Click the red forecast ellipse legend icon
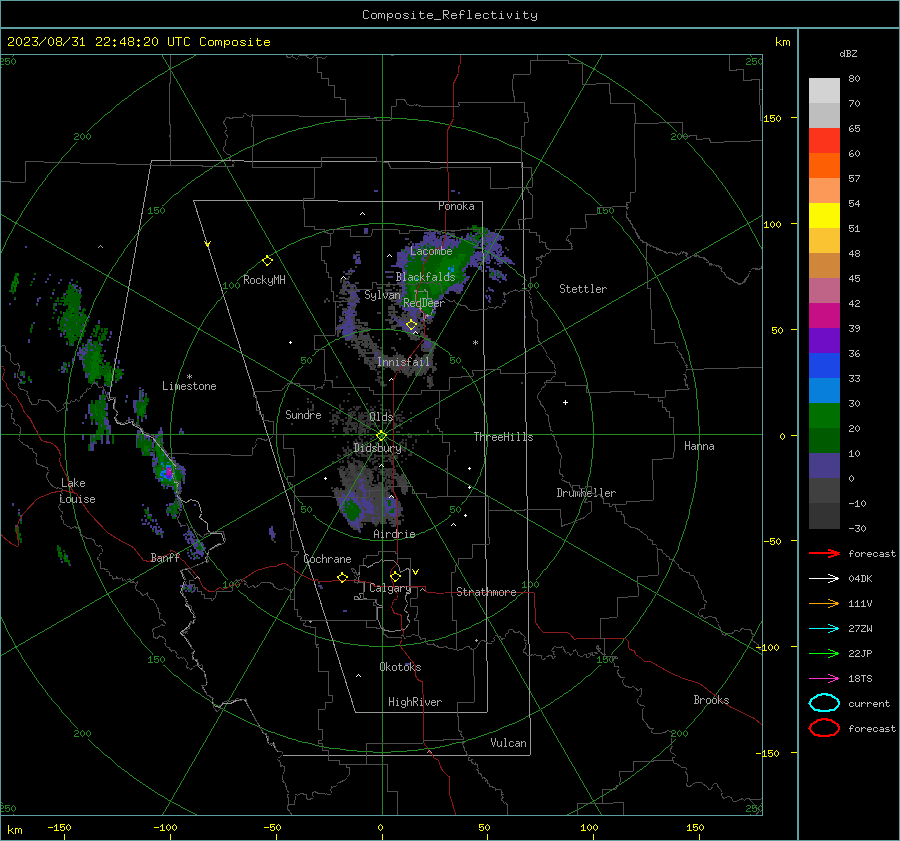 pos(824,728)
